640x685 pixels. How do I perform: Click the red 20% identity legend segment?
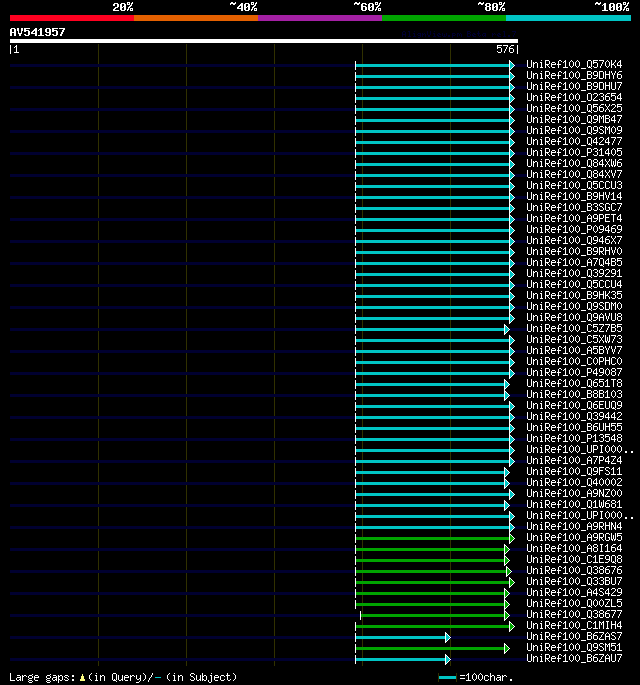pos(72,18)
